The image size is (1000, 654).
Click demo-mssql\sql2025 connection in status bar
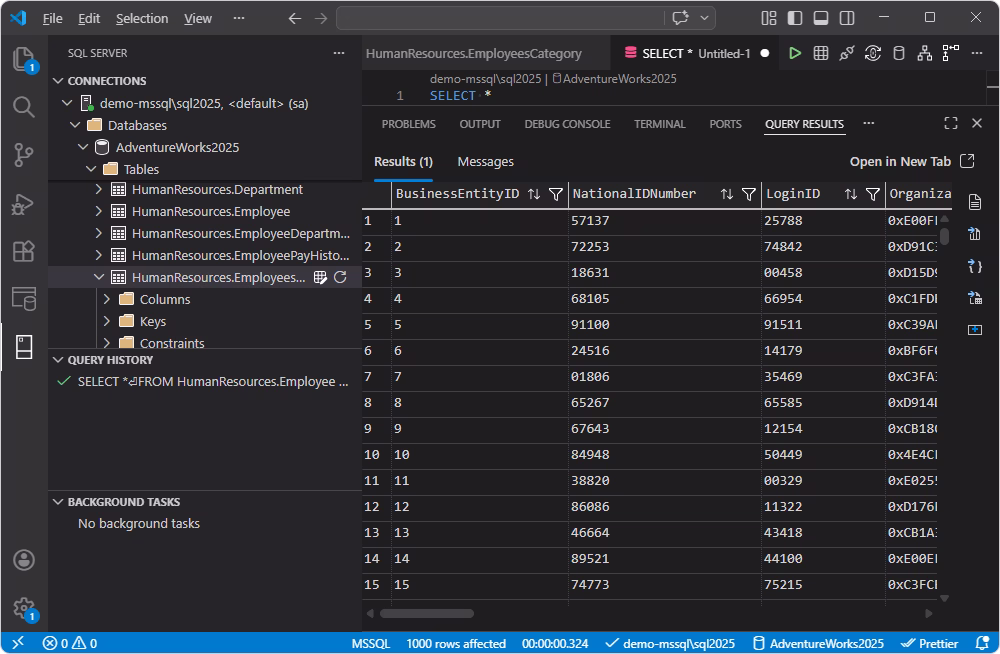[670, 643]
